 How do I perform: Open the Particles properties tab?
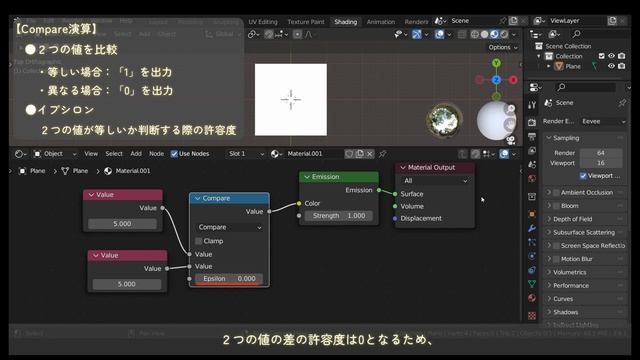(x=531, y=242)
